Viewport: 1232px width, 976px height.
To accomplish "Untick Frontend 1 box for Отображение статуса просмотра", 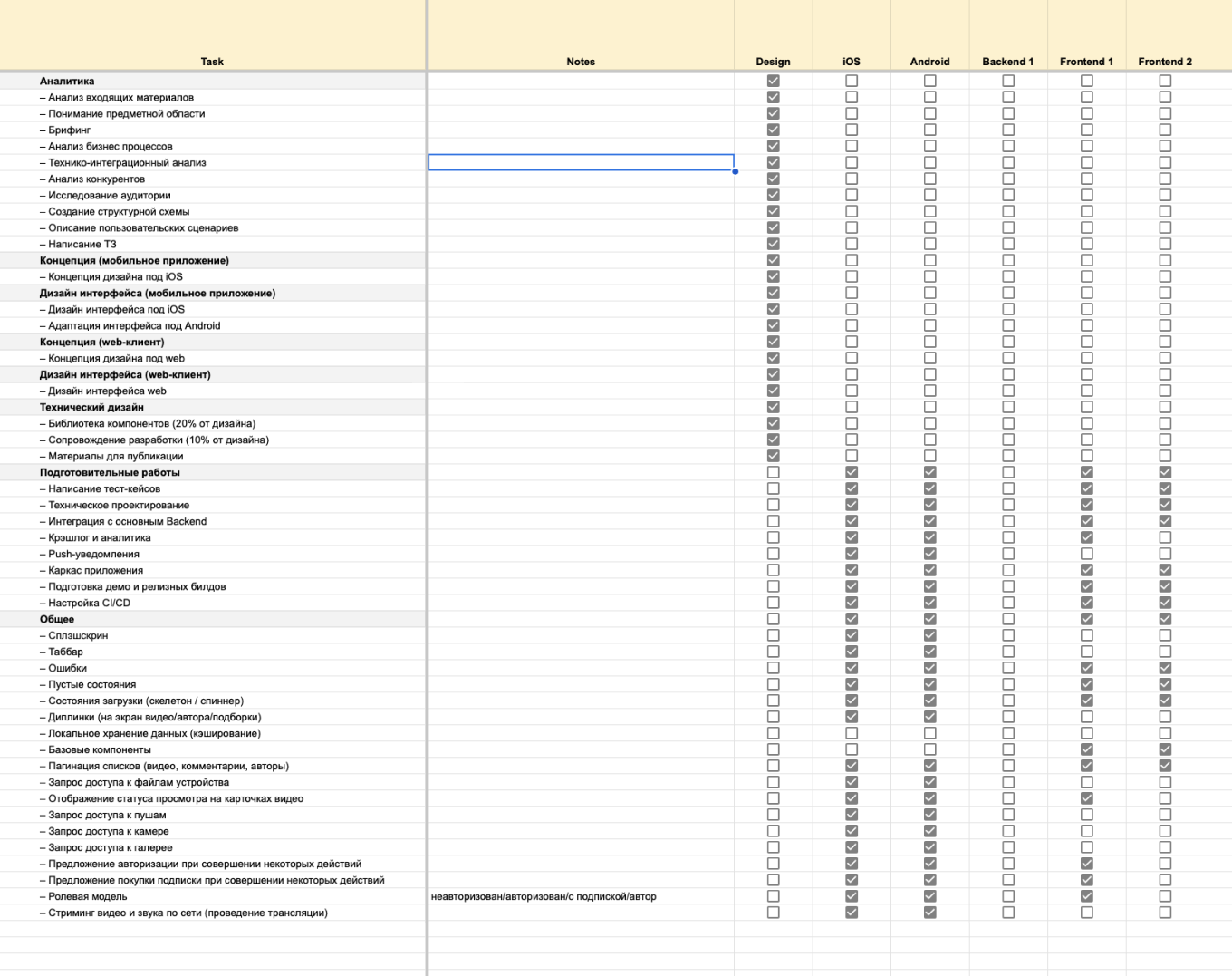I will point(1087,798).
